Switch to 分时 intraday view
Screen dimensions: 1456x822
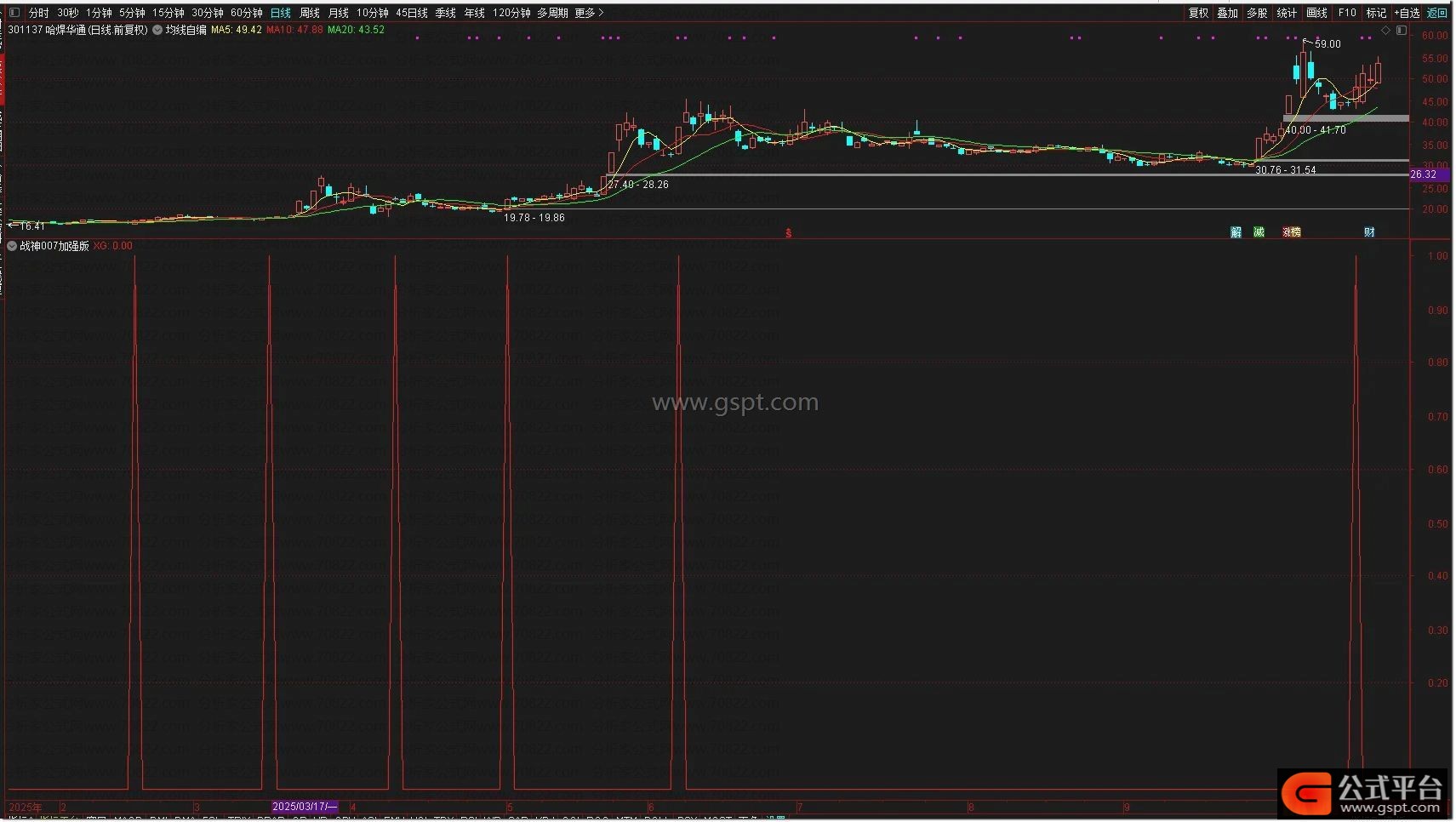point(38,13)
